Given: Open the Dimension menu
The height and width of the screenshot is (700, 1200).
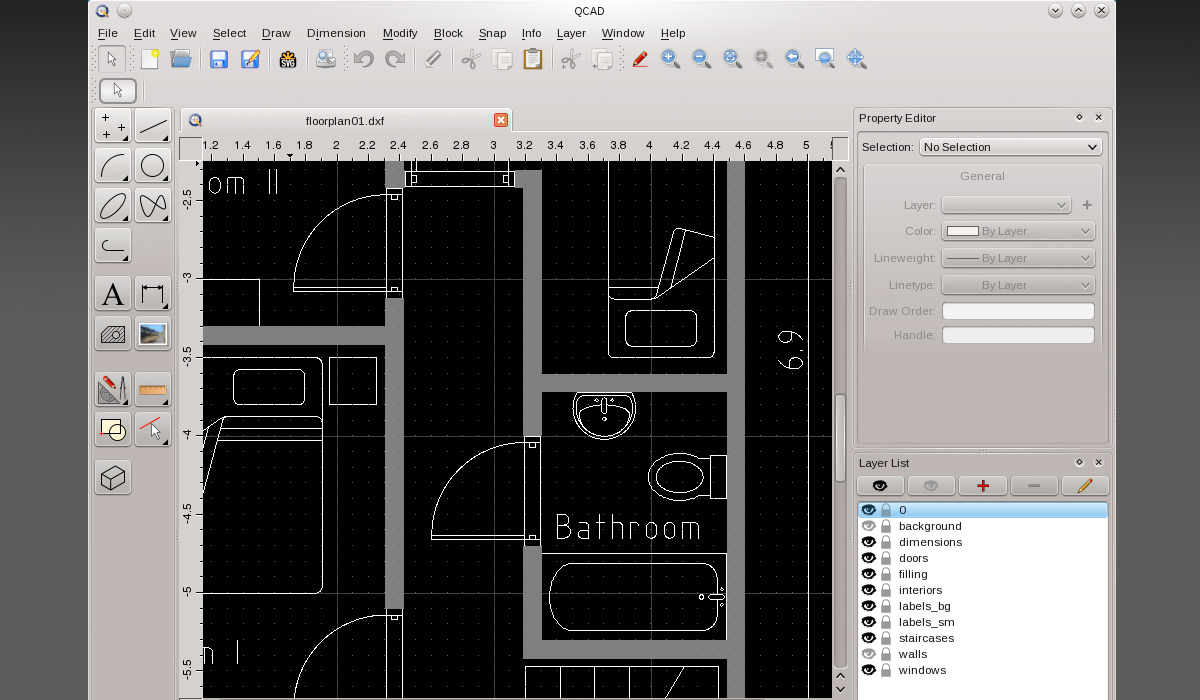Looking at the screenshot, I should (336, 33).
